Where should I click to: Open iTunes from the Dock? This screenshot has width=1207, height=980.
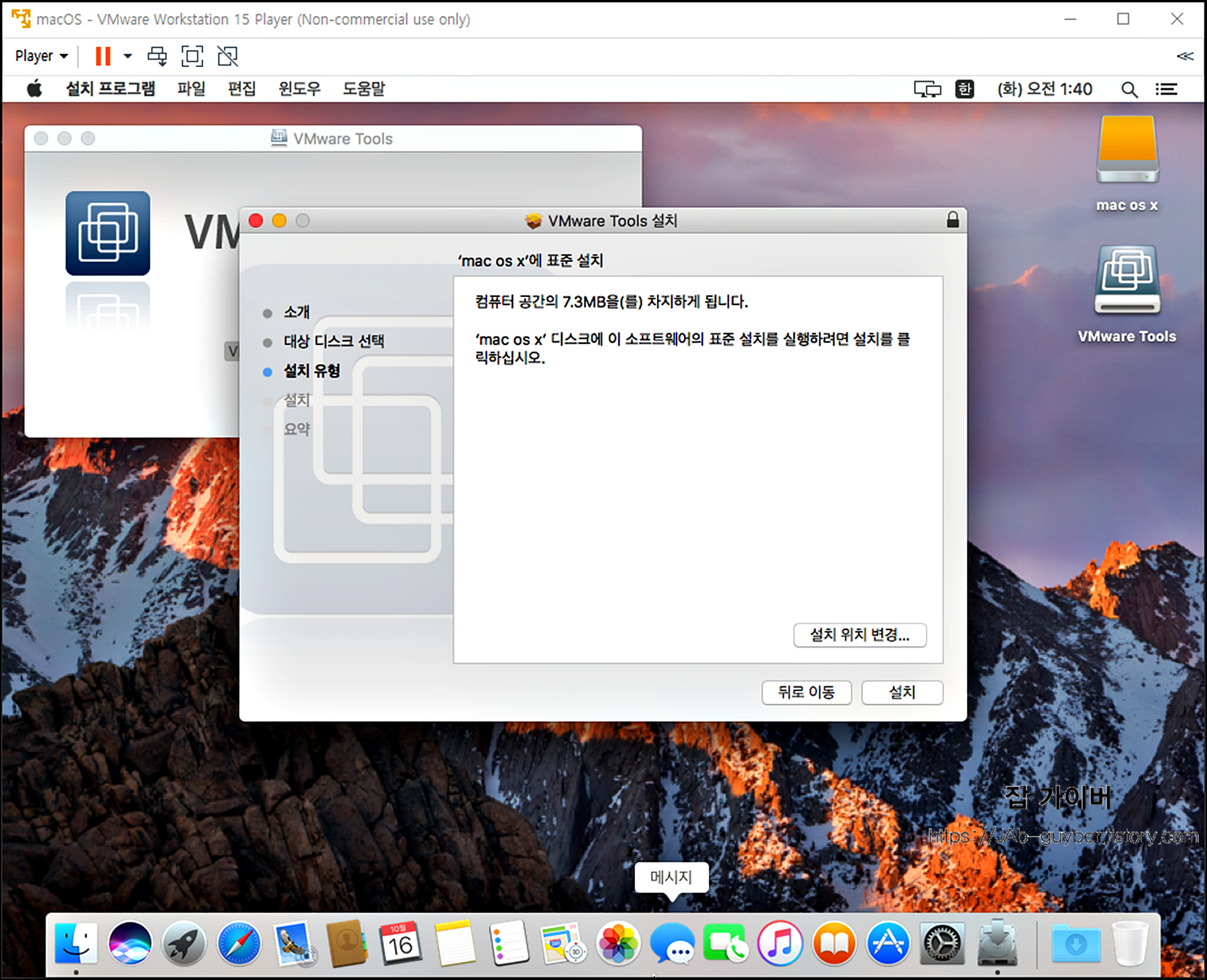(780, 942)
